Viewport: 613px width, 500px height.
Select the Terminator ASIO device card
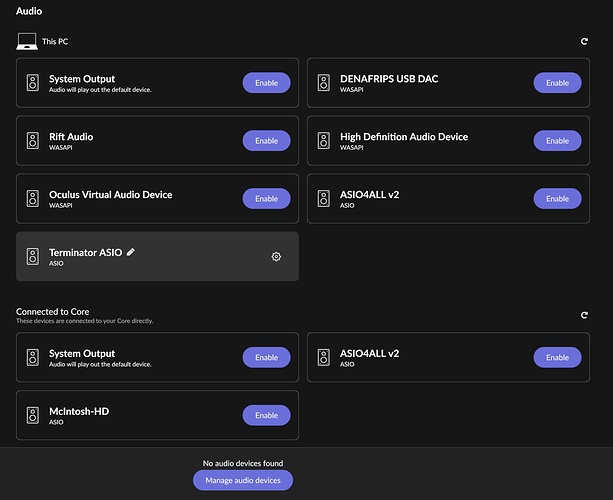pos(157,256)
